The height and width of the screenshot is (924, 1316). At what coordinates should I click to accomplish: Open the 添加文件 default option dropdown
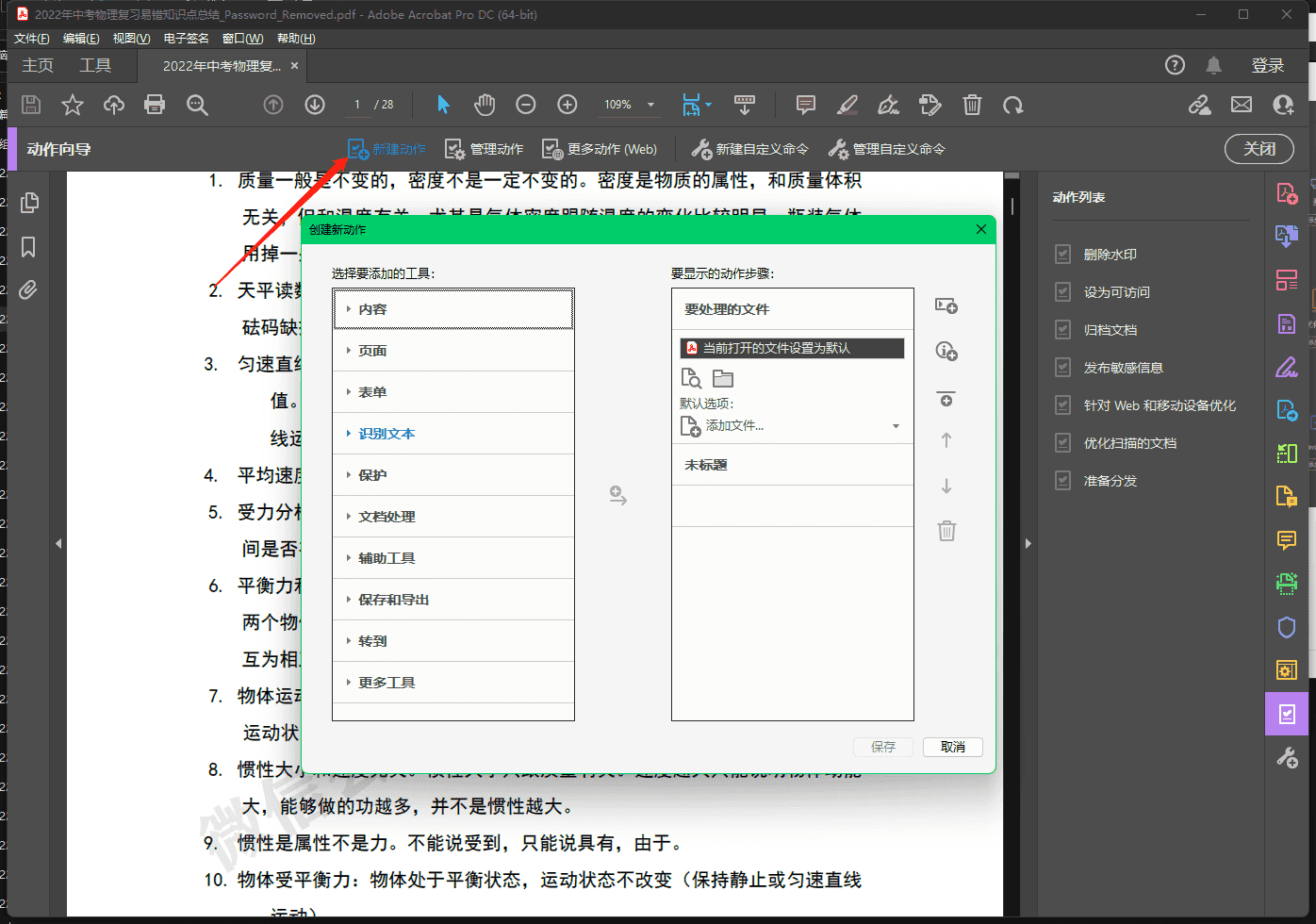(x=895, y=426)
